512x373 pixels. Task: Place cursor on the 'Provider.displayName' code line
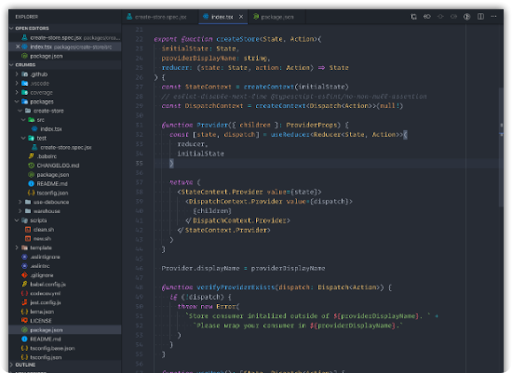(x=243, y=268)
